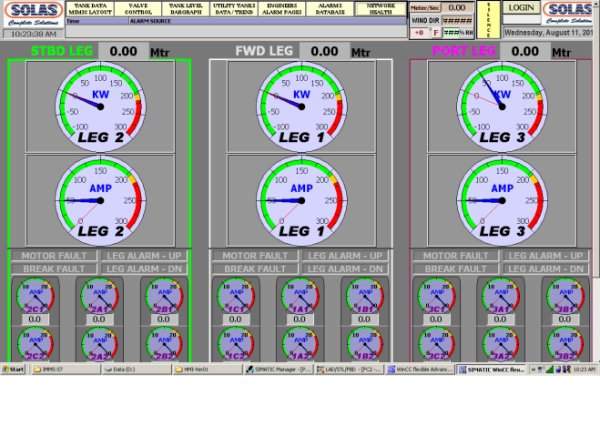The height and width of the screenshot is (436, 600).
Task: Select the LEG 1 KW gauge
Action: click(301, 102)
